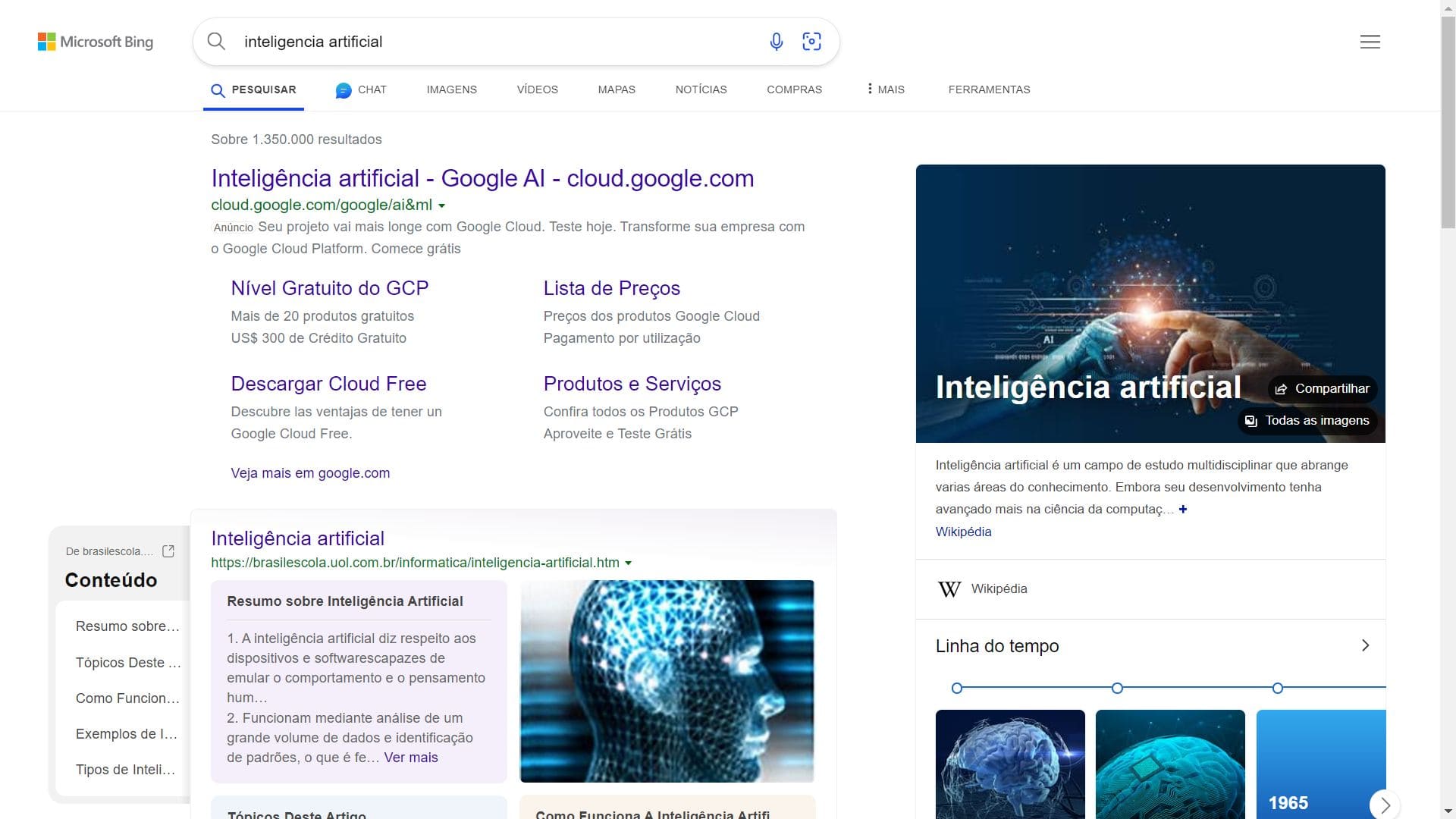Screen dimensions: 1456x819
Task: Click the search text input field
Action: click(x=493, y=42)
